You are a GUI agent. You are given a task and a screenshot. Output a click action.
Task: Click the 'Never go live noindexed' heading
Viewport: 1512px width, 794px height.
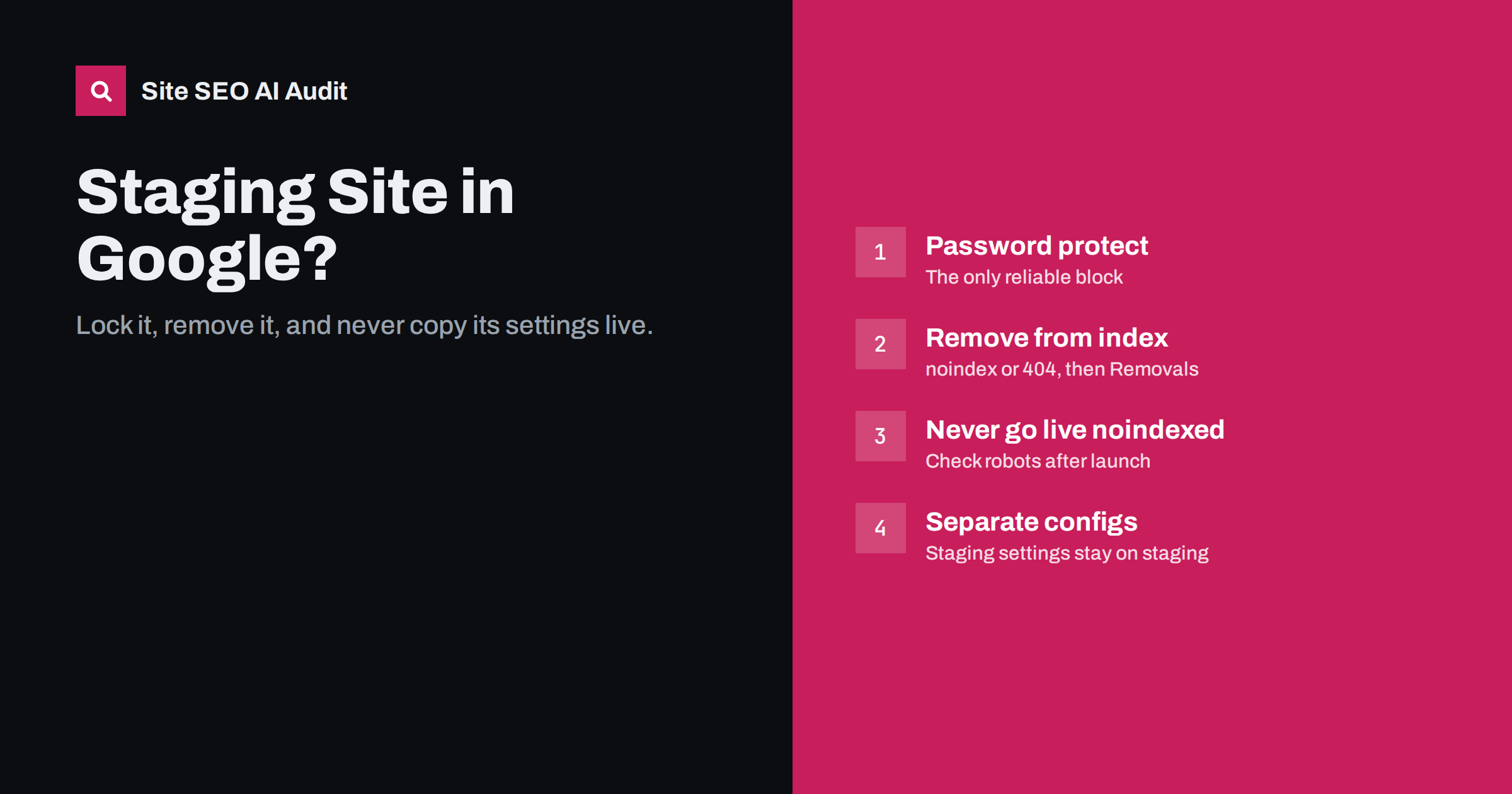1075,430
